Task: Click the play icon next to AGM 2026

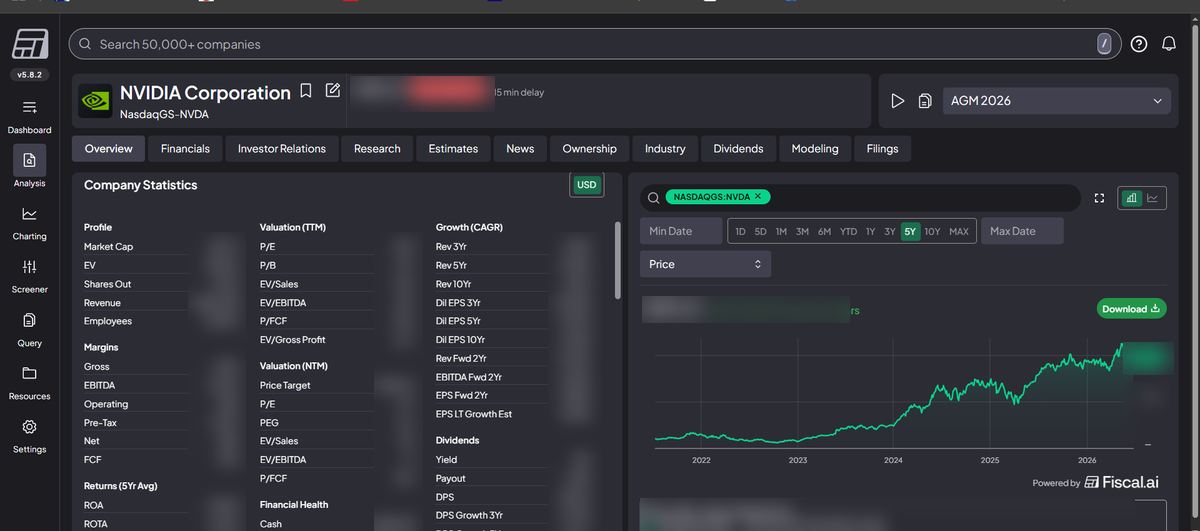Action: tap(897, 101)
